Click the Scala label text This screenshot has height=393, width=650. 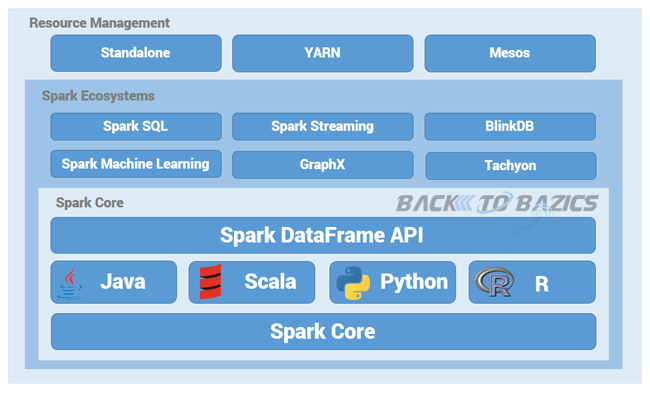coord(270,282)
